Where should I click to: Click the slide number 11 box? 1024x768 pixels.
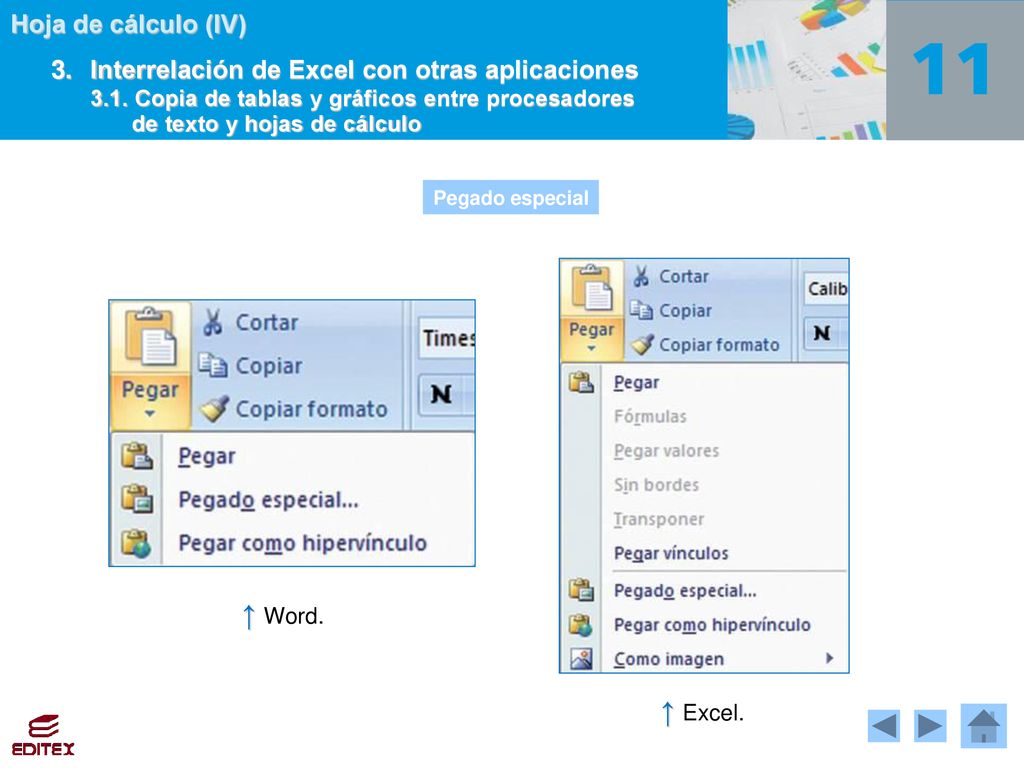coord(955,70)
